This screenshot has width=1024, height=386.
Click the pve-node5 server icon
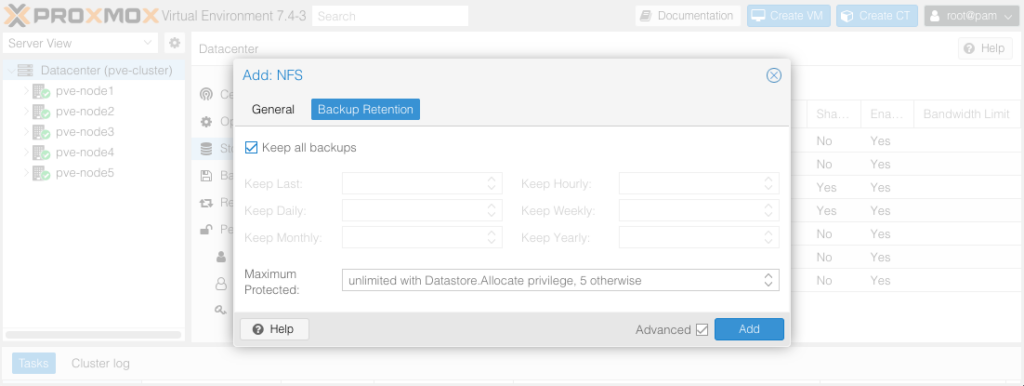pos(41,174)
